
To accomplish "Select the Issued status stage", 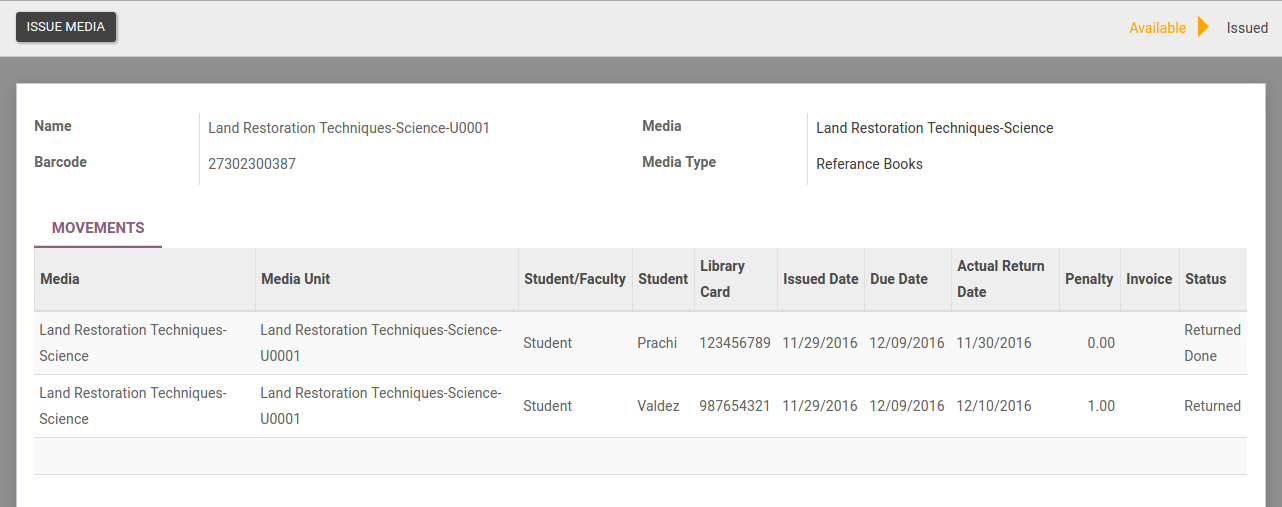I will point(1247,28).
